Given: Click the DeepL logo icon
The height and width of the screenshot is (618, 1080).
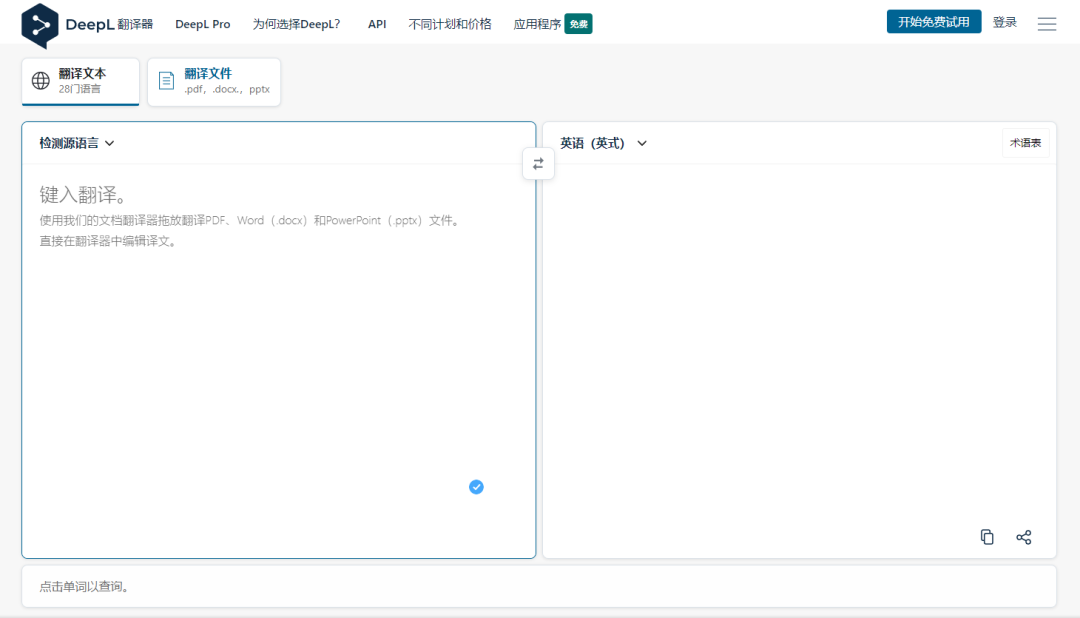Looking at the screenshot, I should (x=40, y=24).
